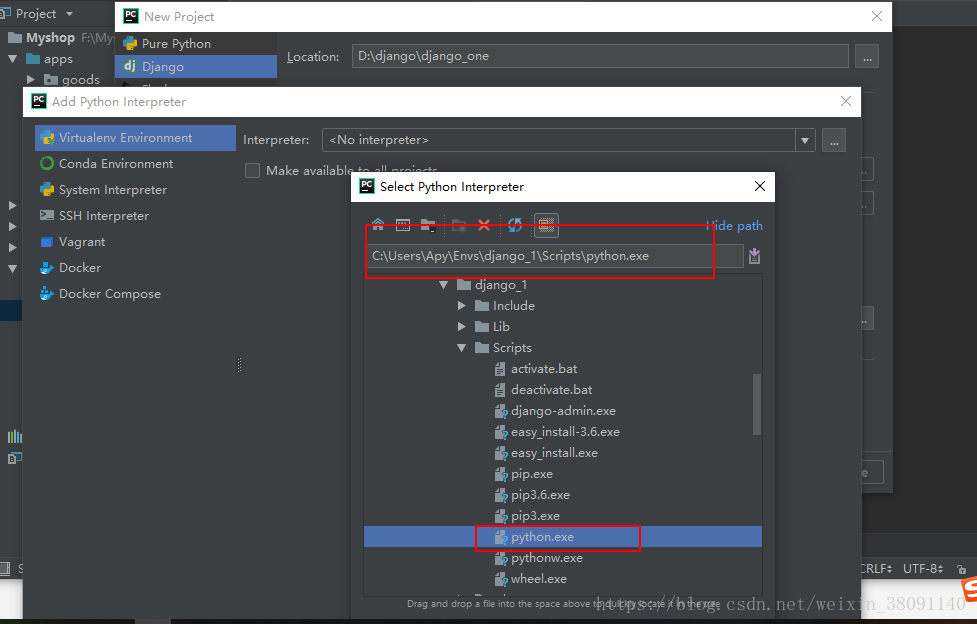Click the Location path field
Image resolution: width=977 pixels, height=624 pixels.
(599, 56)
